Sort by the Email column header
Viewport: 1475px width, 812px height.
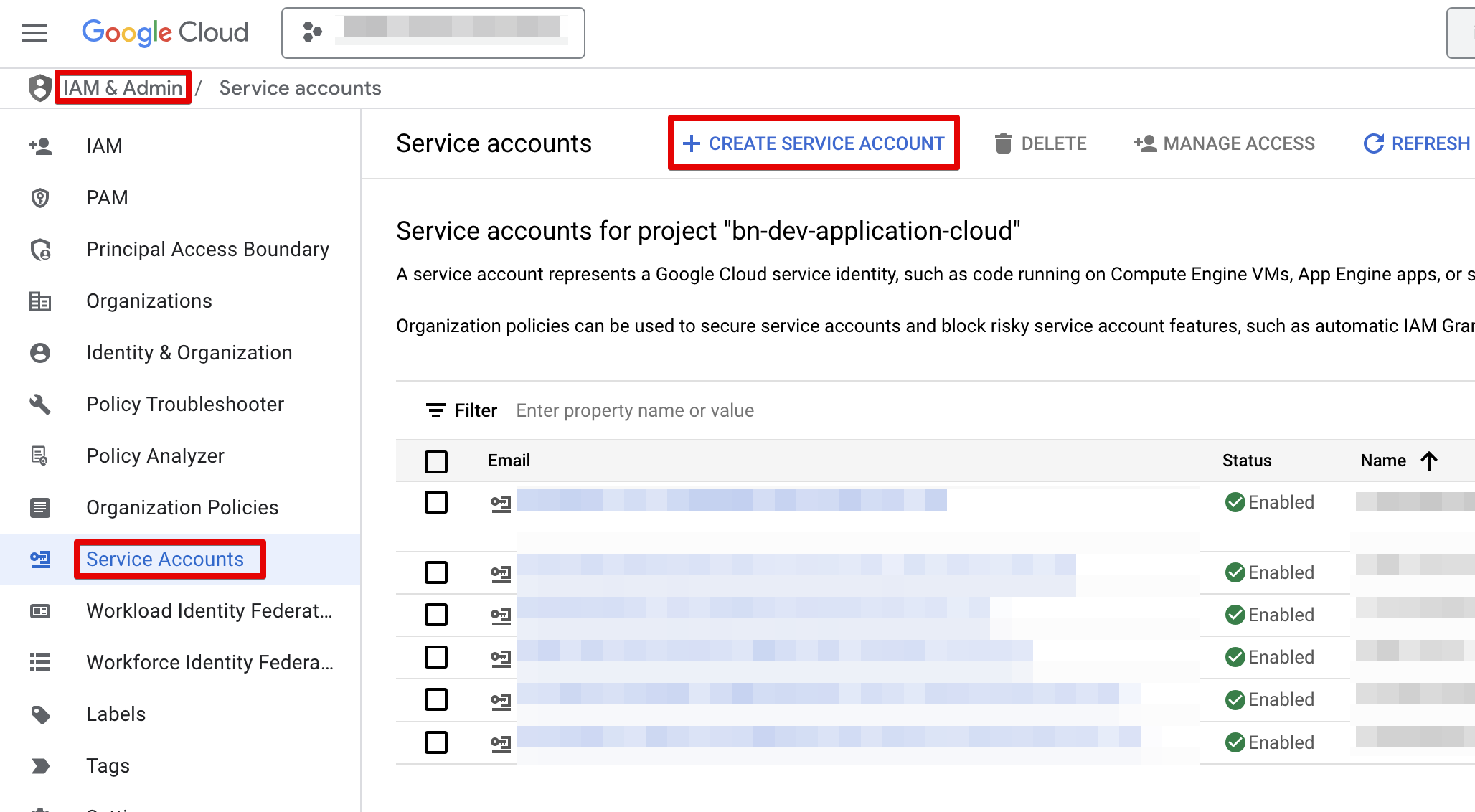point(509,461)
